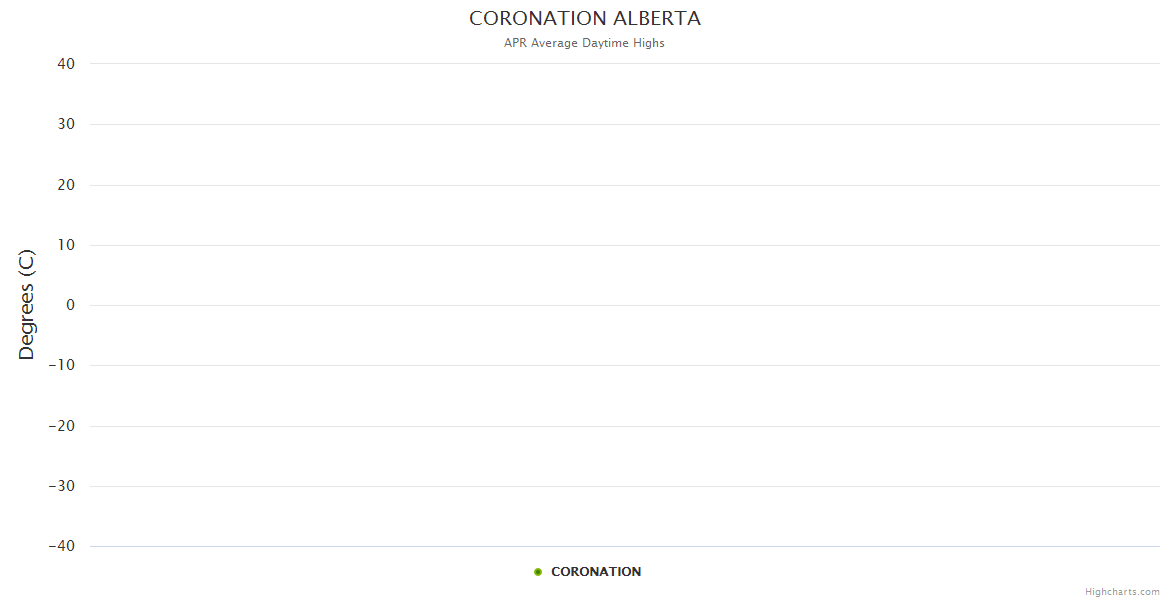Click the green CORONATION legend marker dot
The height and width of the screenshot is (600, 1170).
pyautogui.click(x=538, y=572)
